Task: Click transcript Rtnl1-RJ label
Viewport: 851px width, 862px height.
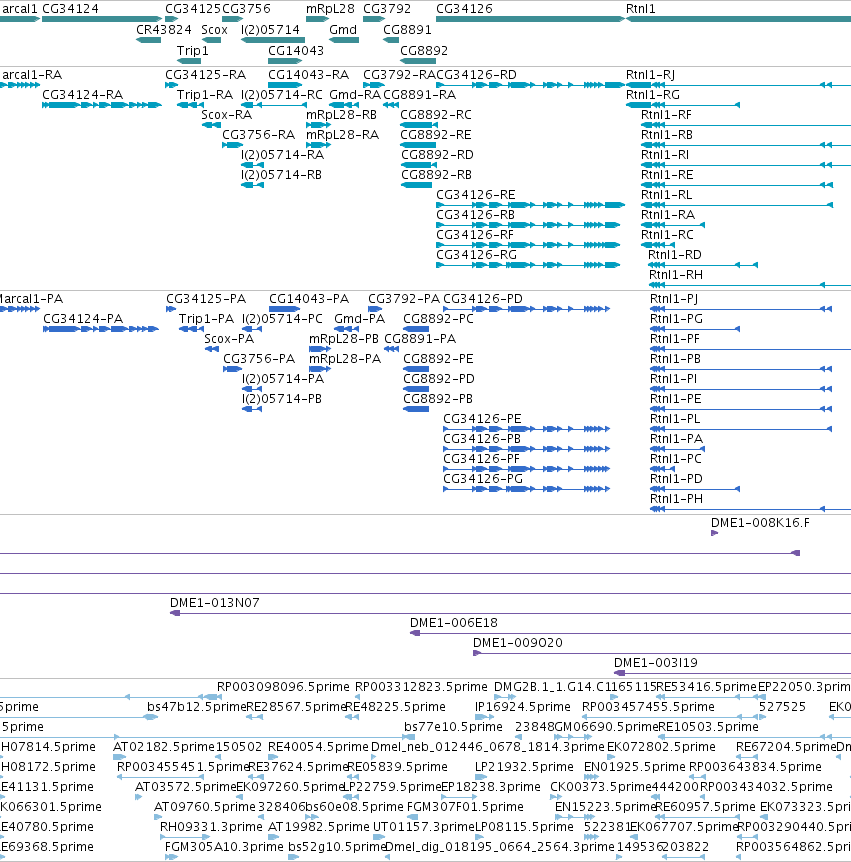Action: tap(650, 75)
